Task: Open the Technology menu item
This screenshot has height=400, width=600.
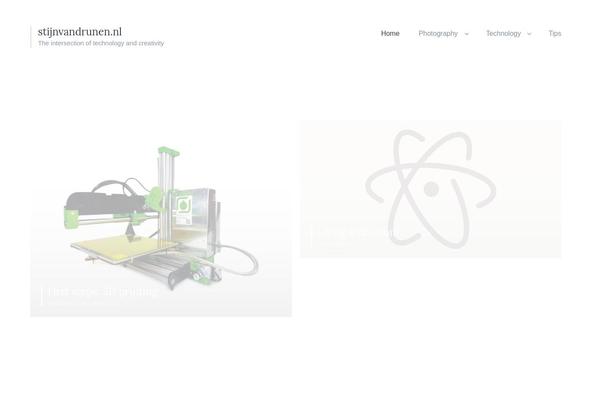Action: click(x=503, y=34)
